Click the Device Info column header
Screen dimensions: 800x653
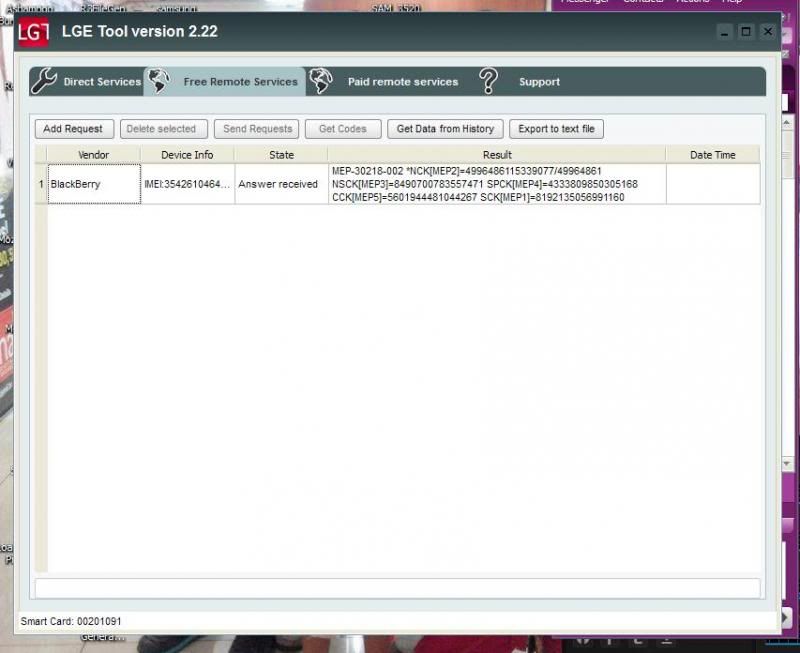point(187,155)
